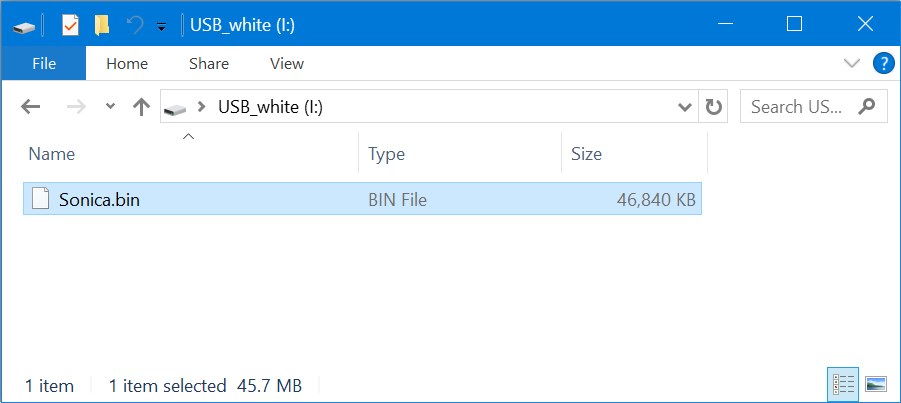The image size is (901, 403).
Task: Click the 46,840 KB size cell
Action: pos(656,199)
